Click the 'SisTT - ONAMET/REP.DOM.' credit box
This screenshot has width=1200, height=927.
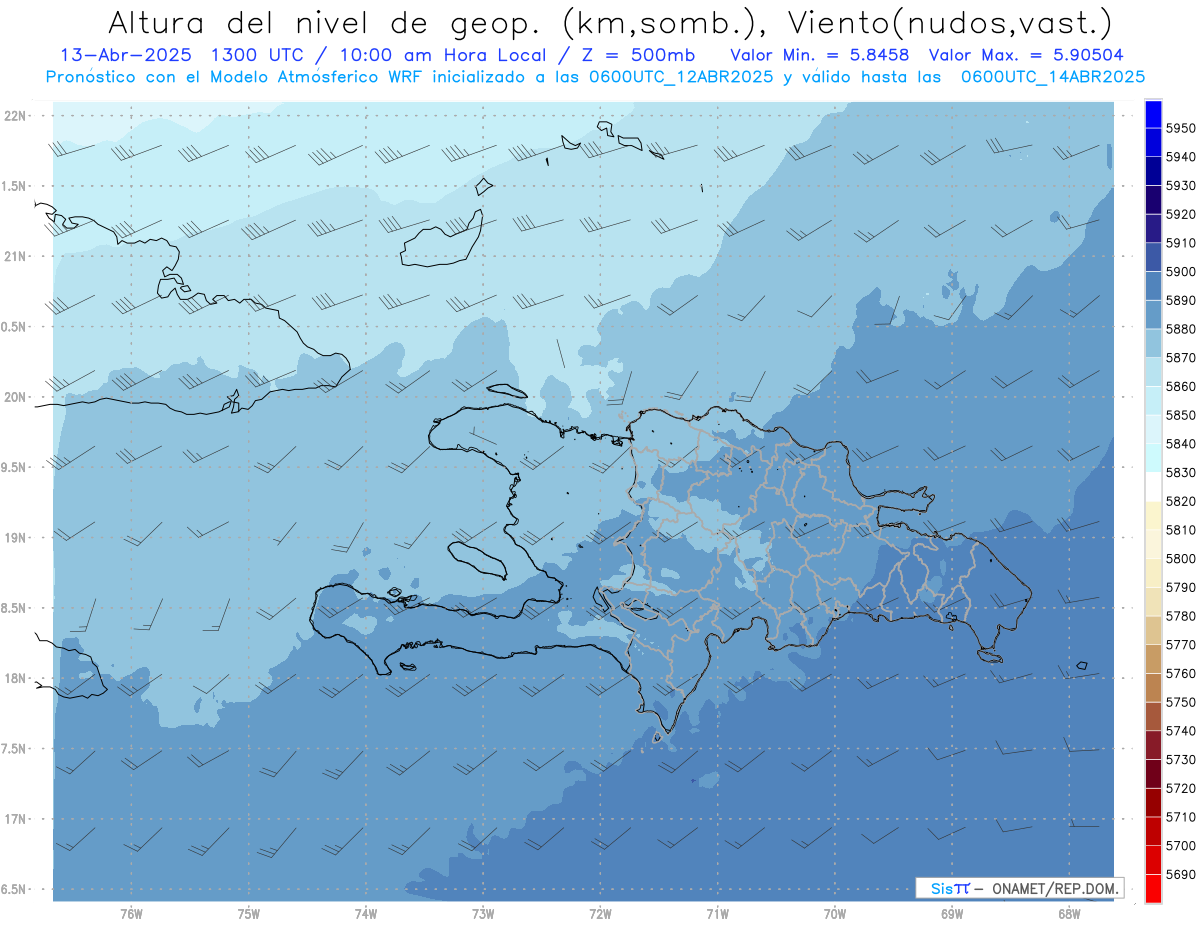click(1019, 888)
